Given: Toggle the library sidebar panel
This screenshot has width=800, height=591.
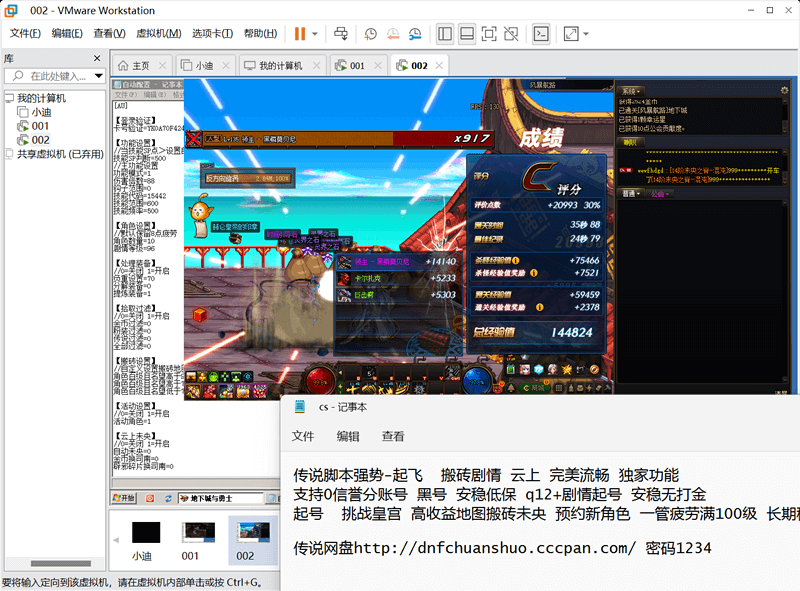Looking at the screenshot, I should click(x=445, y=34).
